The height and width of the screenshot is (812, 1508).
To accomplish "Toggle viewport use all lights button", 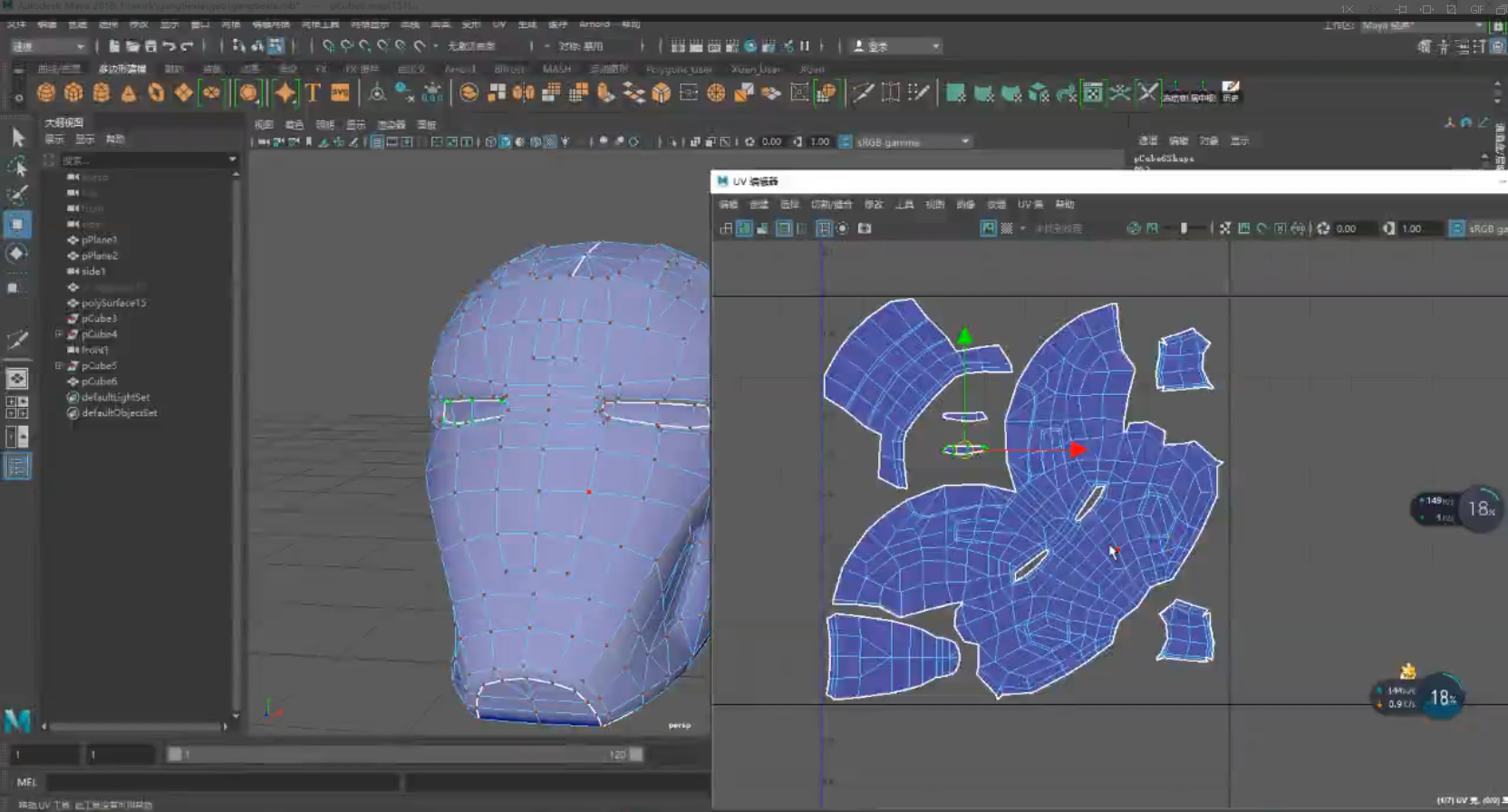I will (565, 141).
